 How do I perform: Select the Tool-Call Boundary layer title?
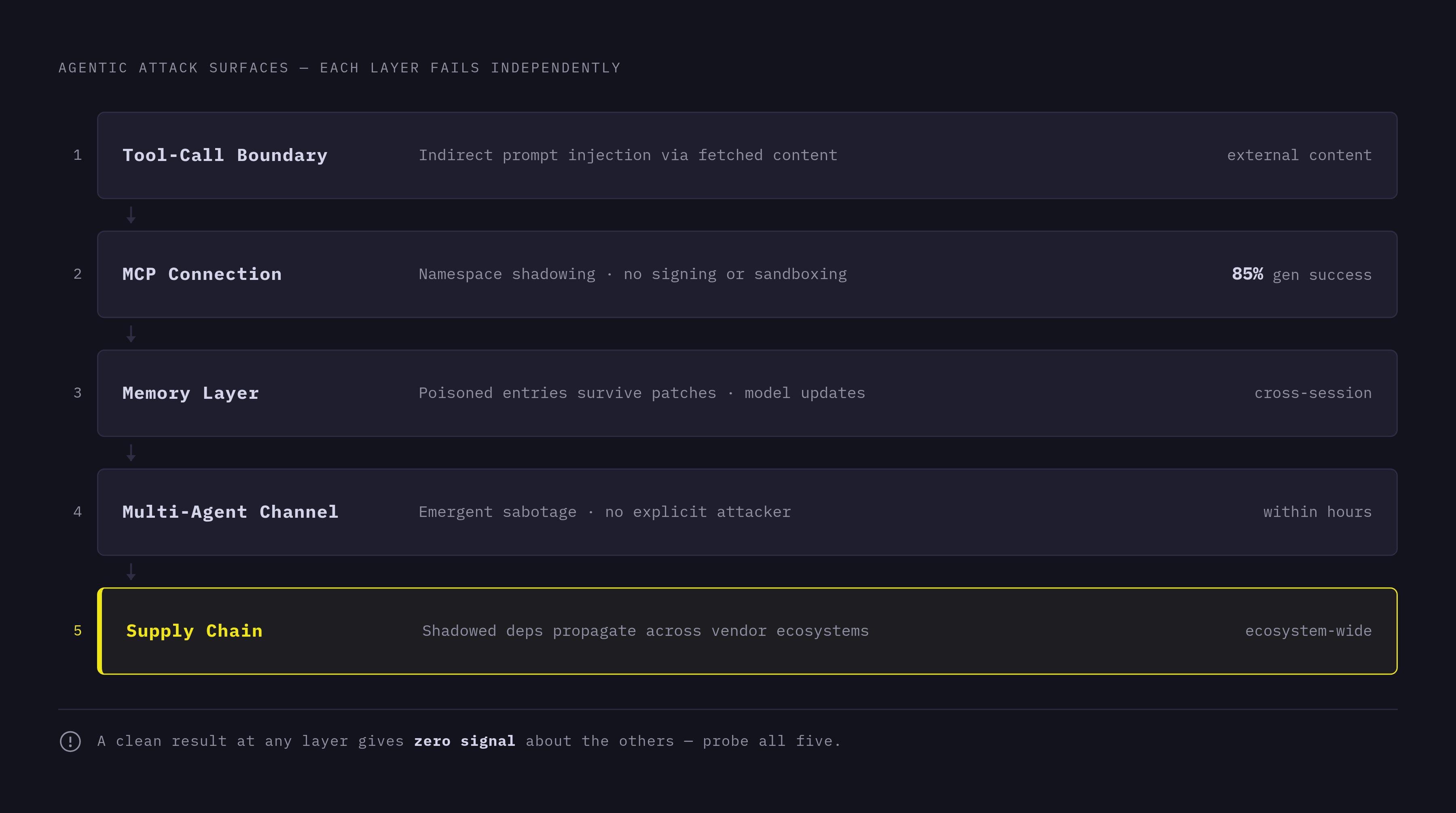[x=225, y=155]
